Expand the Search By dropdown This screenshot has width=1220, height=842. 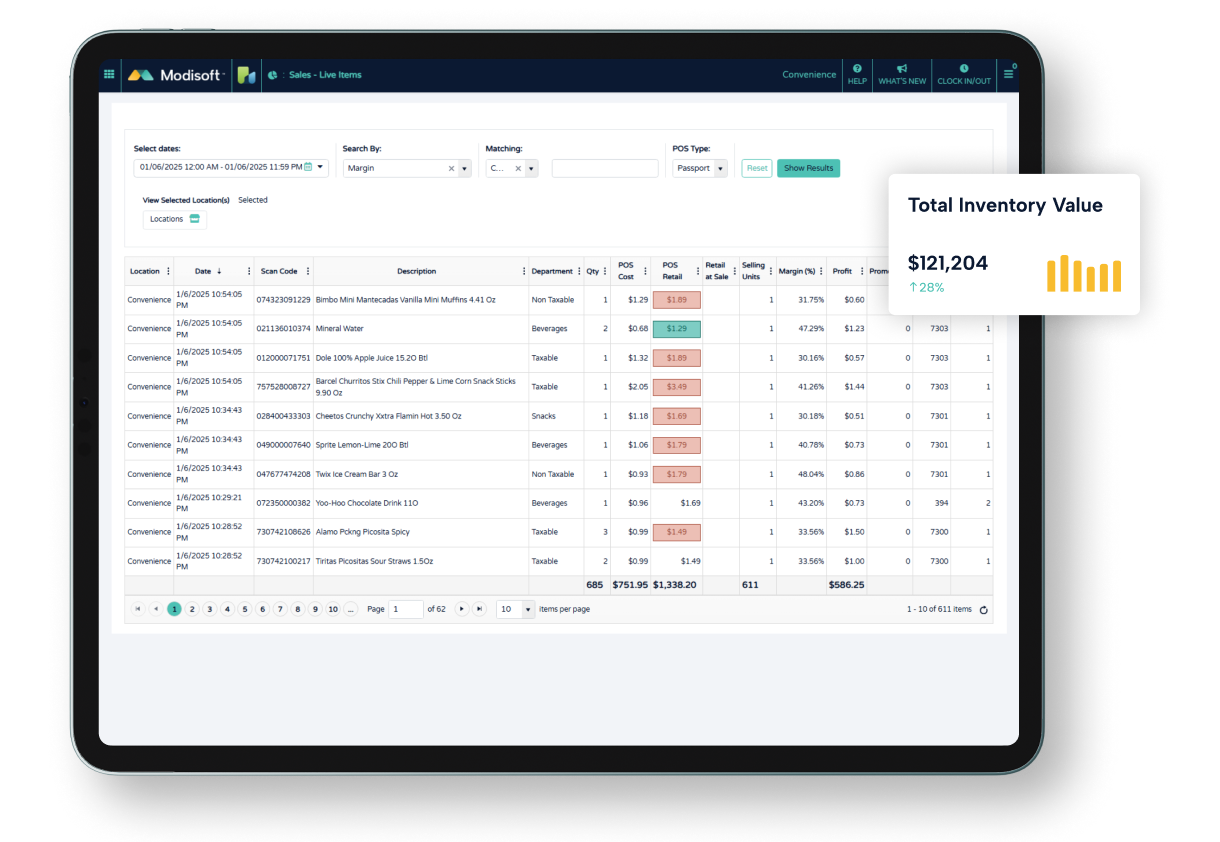pyautogui.click(x=463, y=168)
